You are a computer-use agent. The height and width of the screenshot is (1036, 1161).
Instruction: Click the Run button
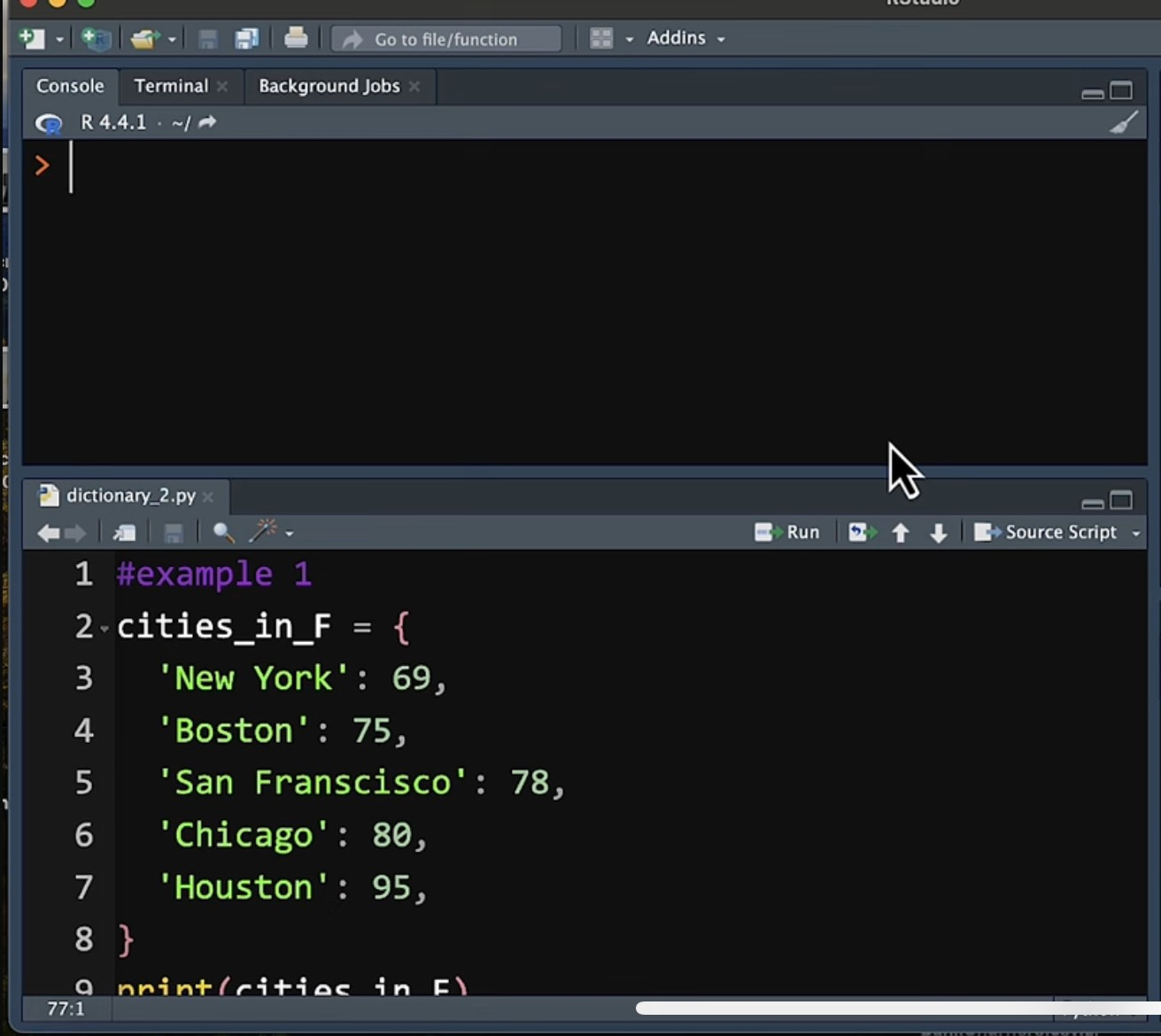pyautogui.click(x=787, y=532)
